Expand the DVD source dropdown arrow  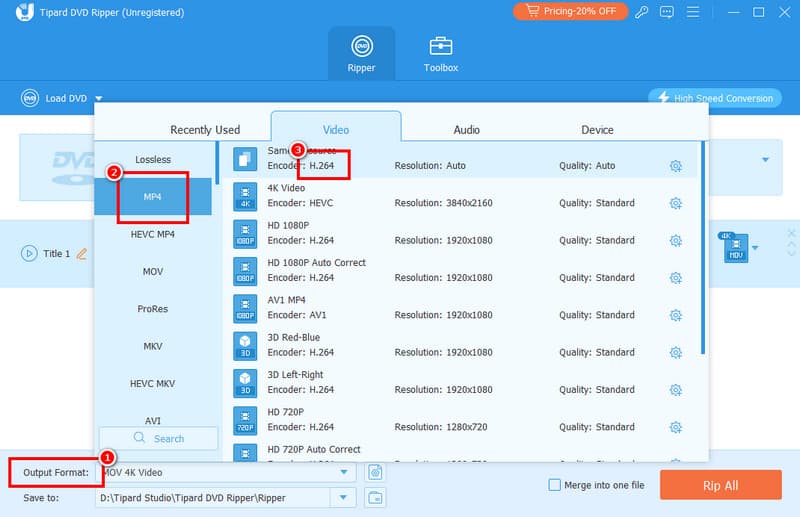(765, 160)
